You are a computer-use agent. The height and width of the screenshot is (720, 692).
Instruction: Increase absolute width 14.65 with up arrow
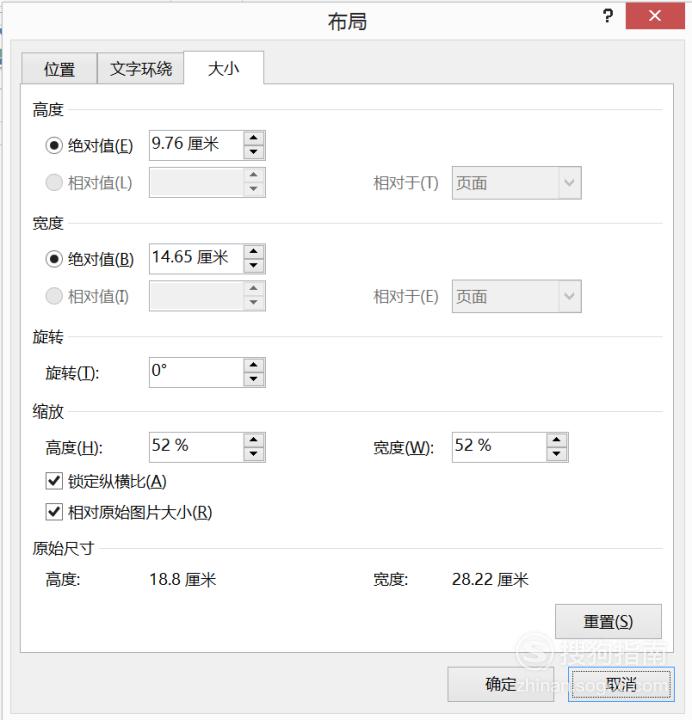point(253,252)
